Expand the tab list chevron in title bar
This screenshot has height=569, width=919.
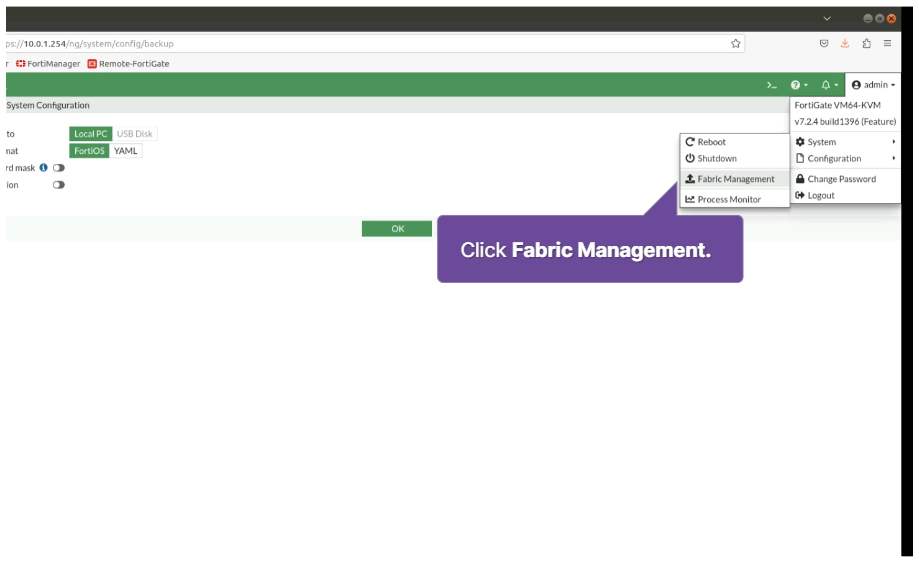click(x=826, y=19)
